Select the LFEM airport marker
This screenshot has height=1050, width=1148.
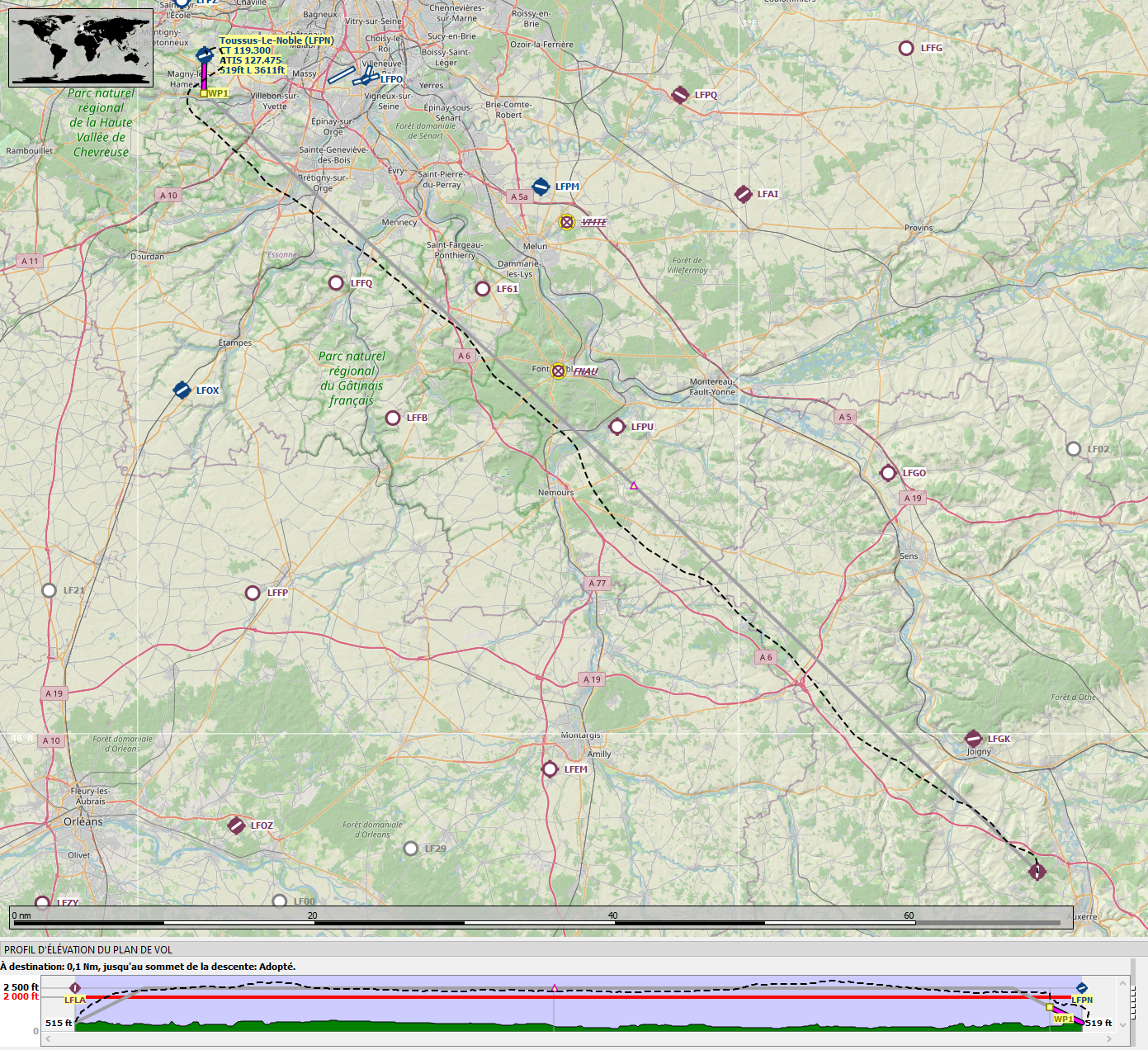pos(550,769)
